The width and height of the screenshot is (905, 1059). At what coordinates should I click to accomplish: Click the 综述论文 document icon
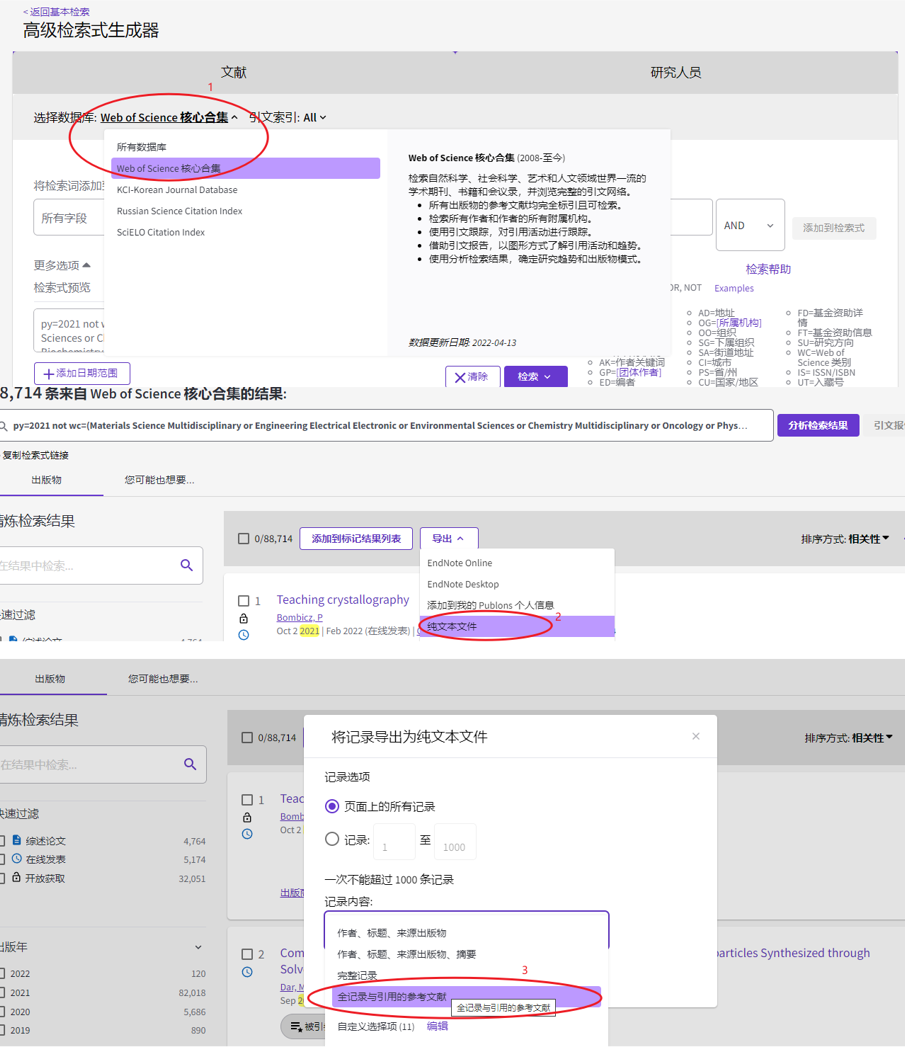[x=17, y=840]
